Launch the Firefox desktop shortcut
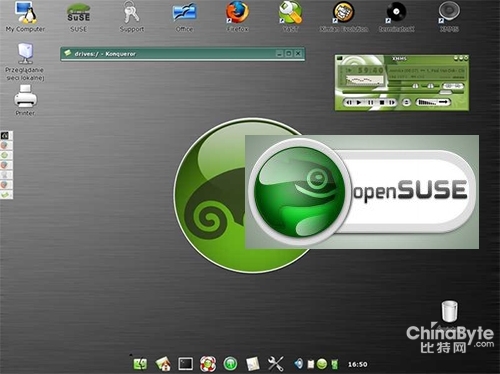This screenshot has width=500, height=374. click(237, 17)
